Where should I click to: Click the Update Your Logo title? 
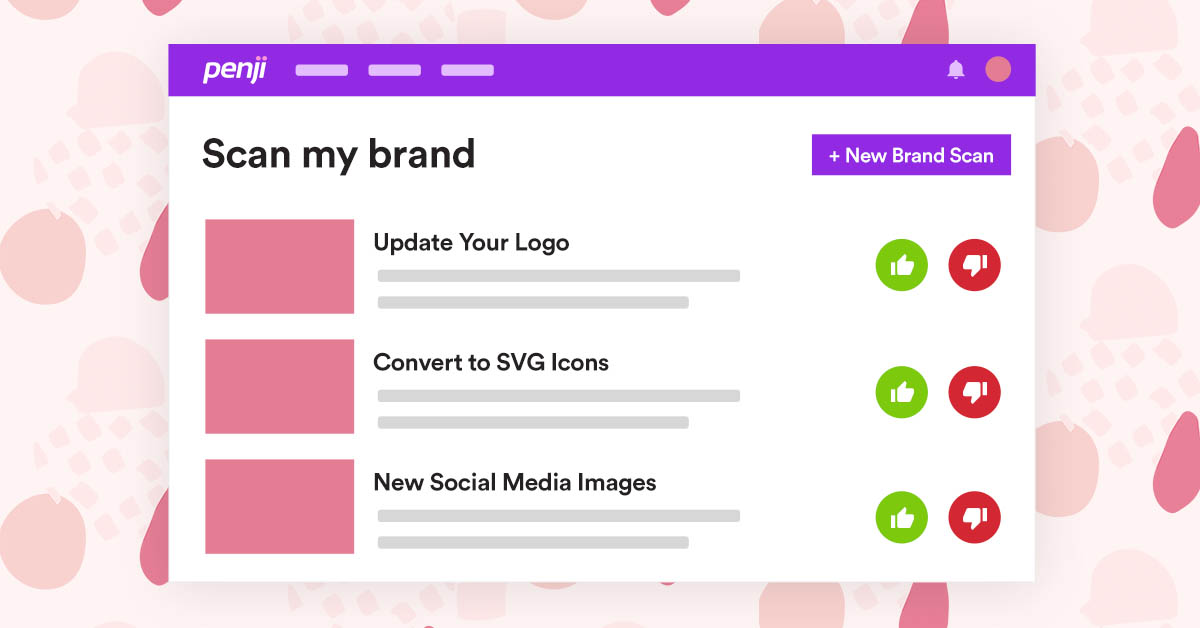(x=471, y=243)
